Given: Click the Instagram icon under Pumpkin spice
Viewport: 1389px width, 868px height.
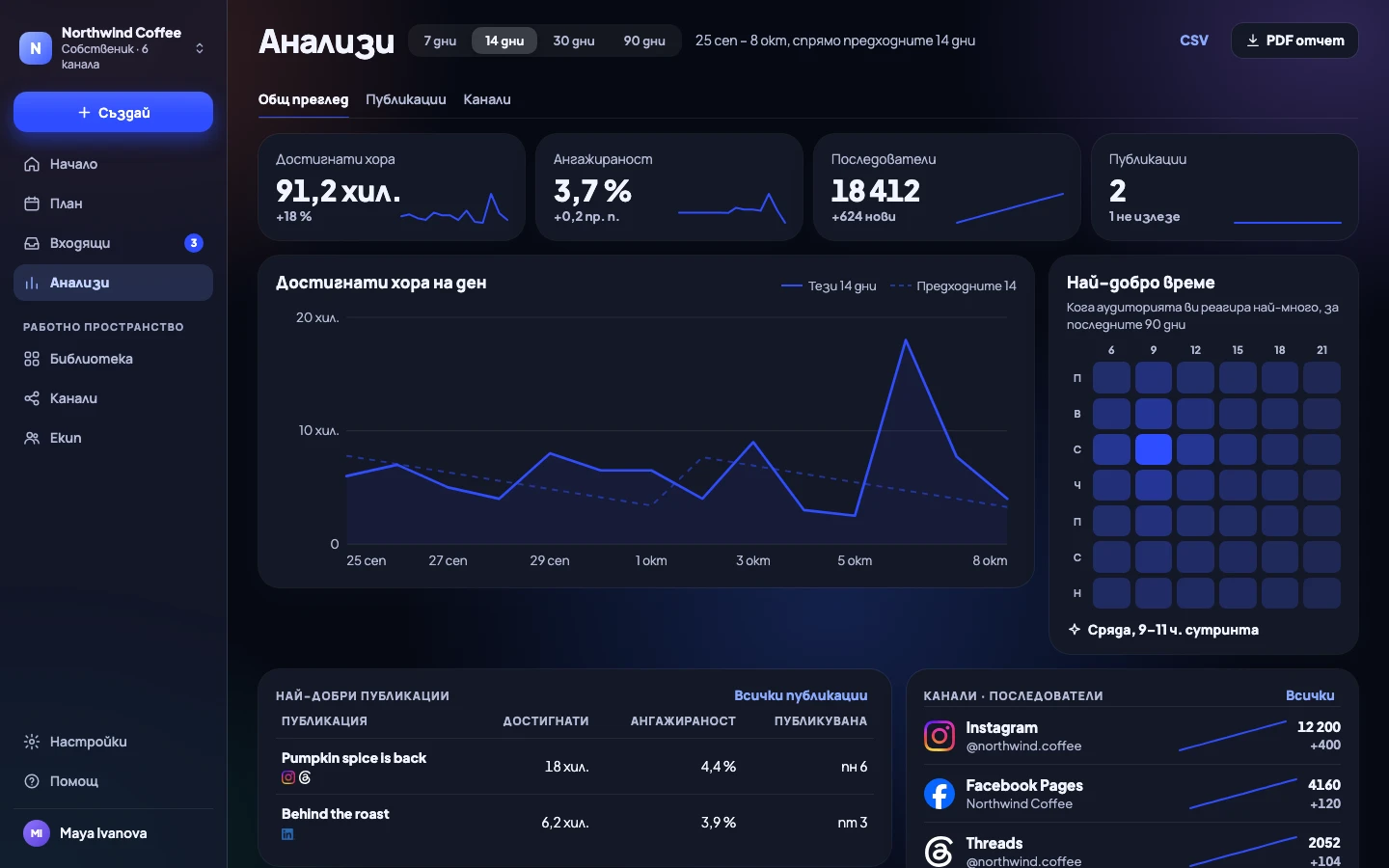Looking at the screenshot, I should 288,777.
